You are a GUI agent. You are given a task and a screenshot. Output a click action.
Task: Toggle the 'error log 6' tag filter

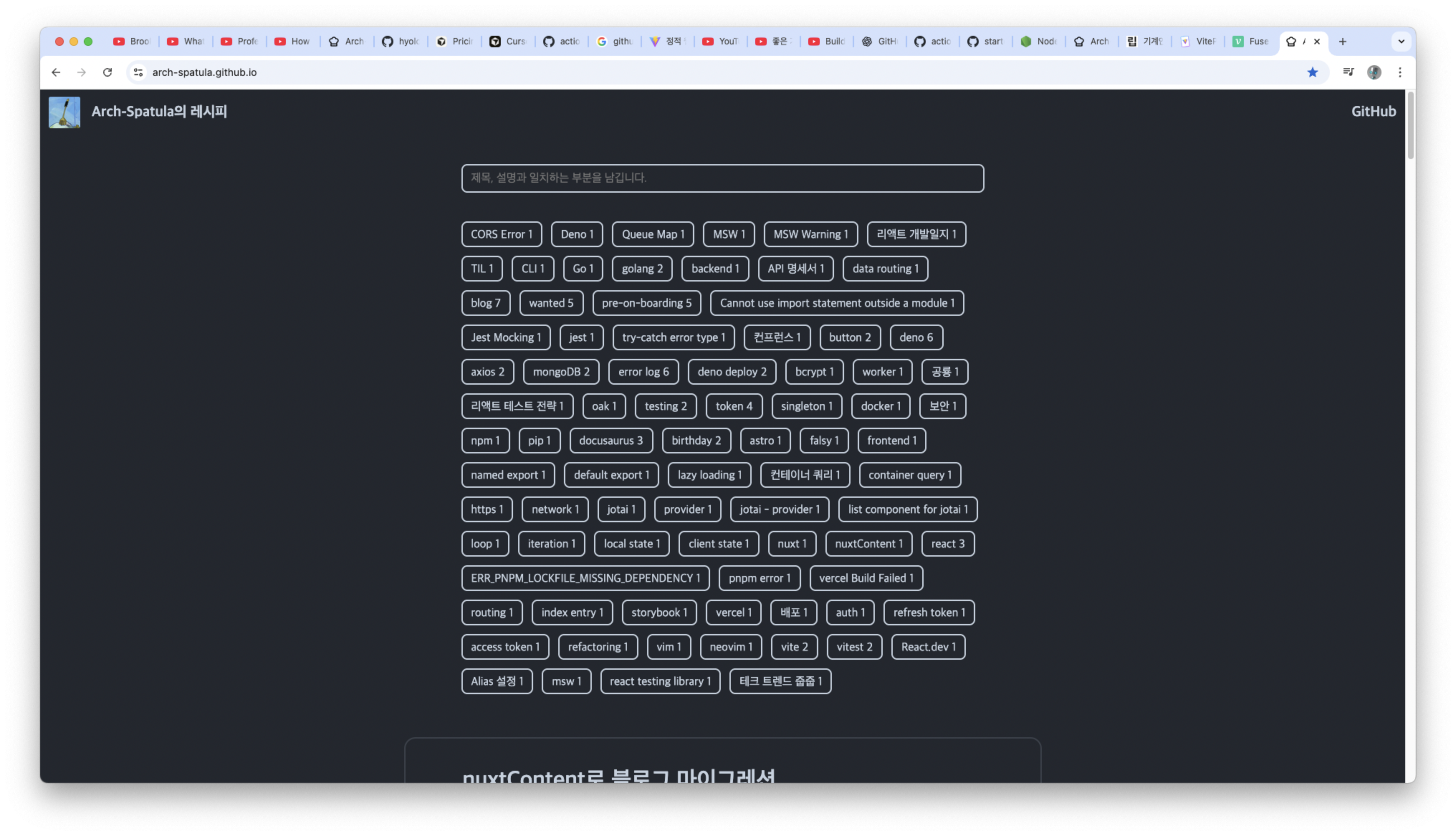pyautogui.click(x=643, y=372)
